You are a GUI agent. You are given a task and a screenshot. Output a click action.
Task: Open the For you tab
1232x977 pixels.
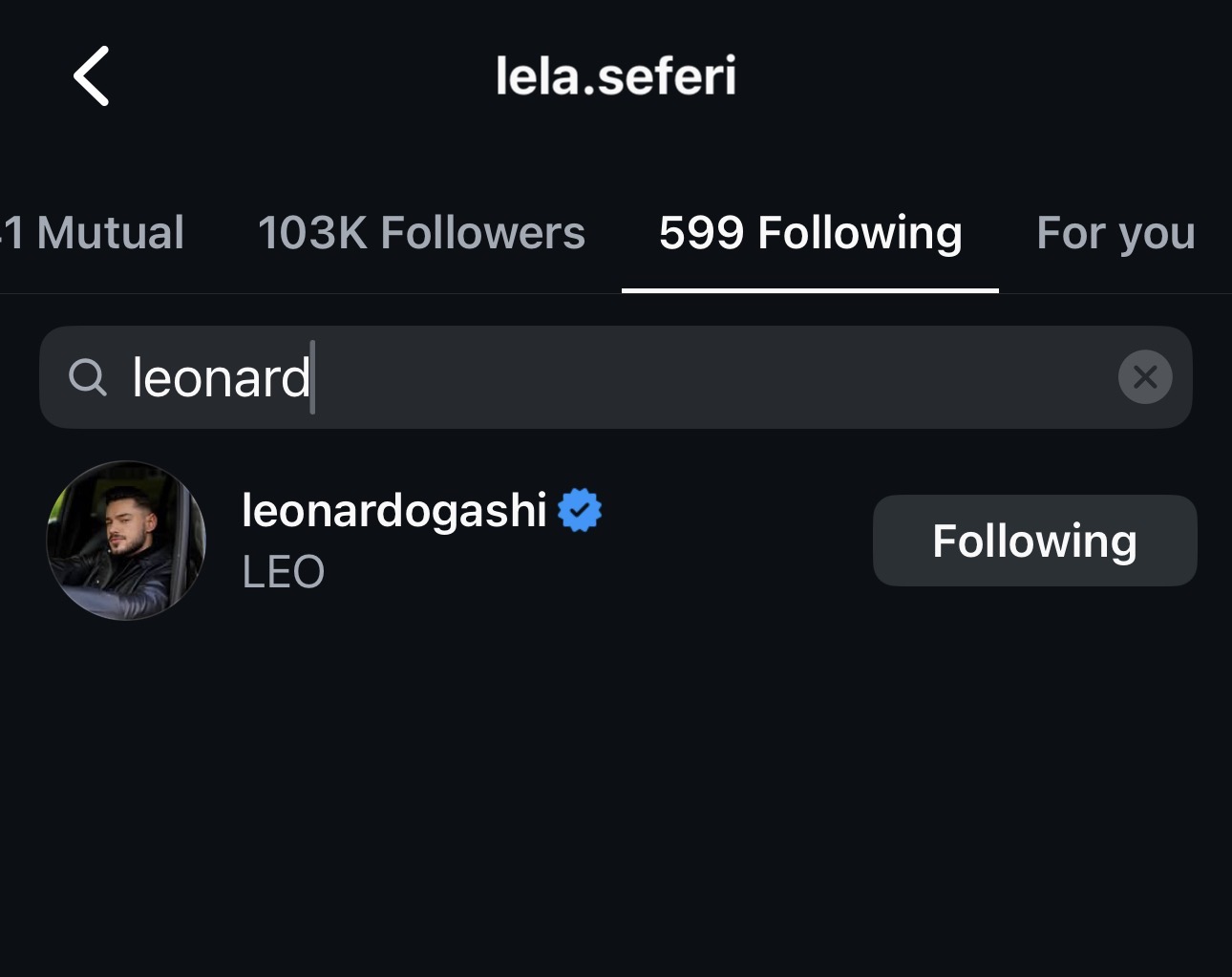[x=1115, y=233]
